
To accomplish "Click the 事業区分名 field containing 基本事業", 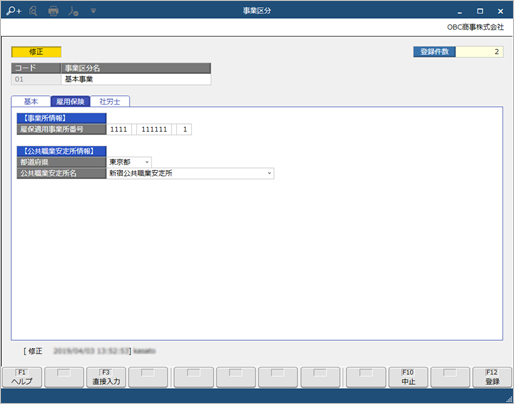I will [x=136, y=79].
